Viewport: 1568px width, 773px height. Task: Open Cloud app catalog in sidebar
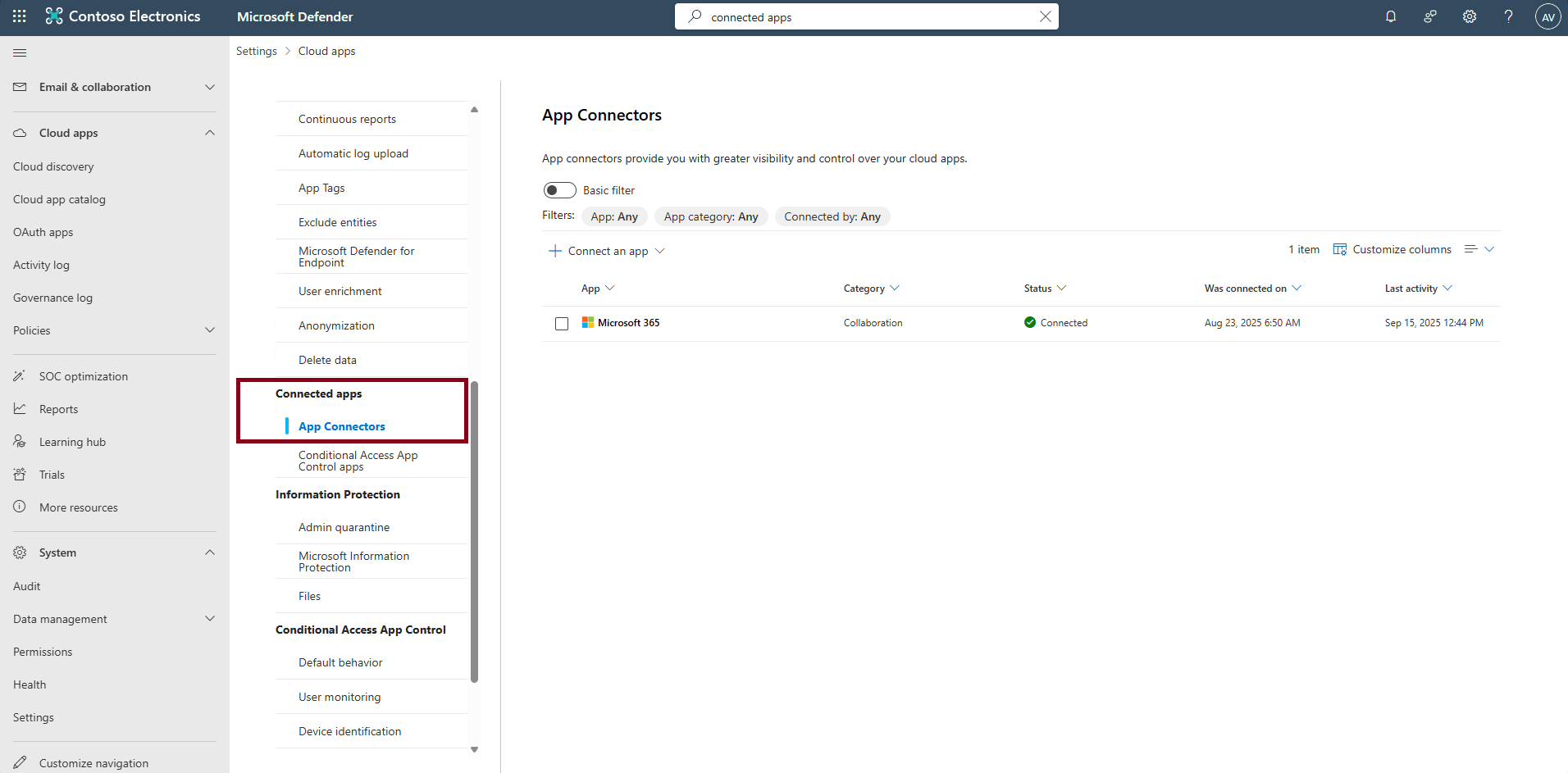coord(59,199)
